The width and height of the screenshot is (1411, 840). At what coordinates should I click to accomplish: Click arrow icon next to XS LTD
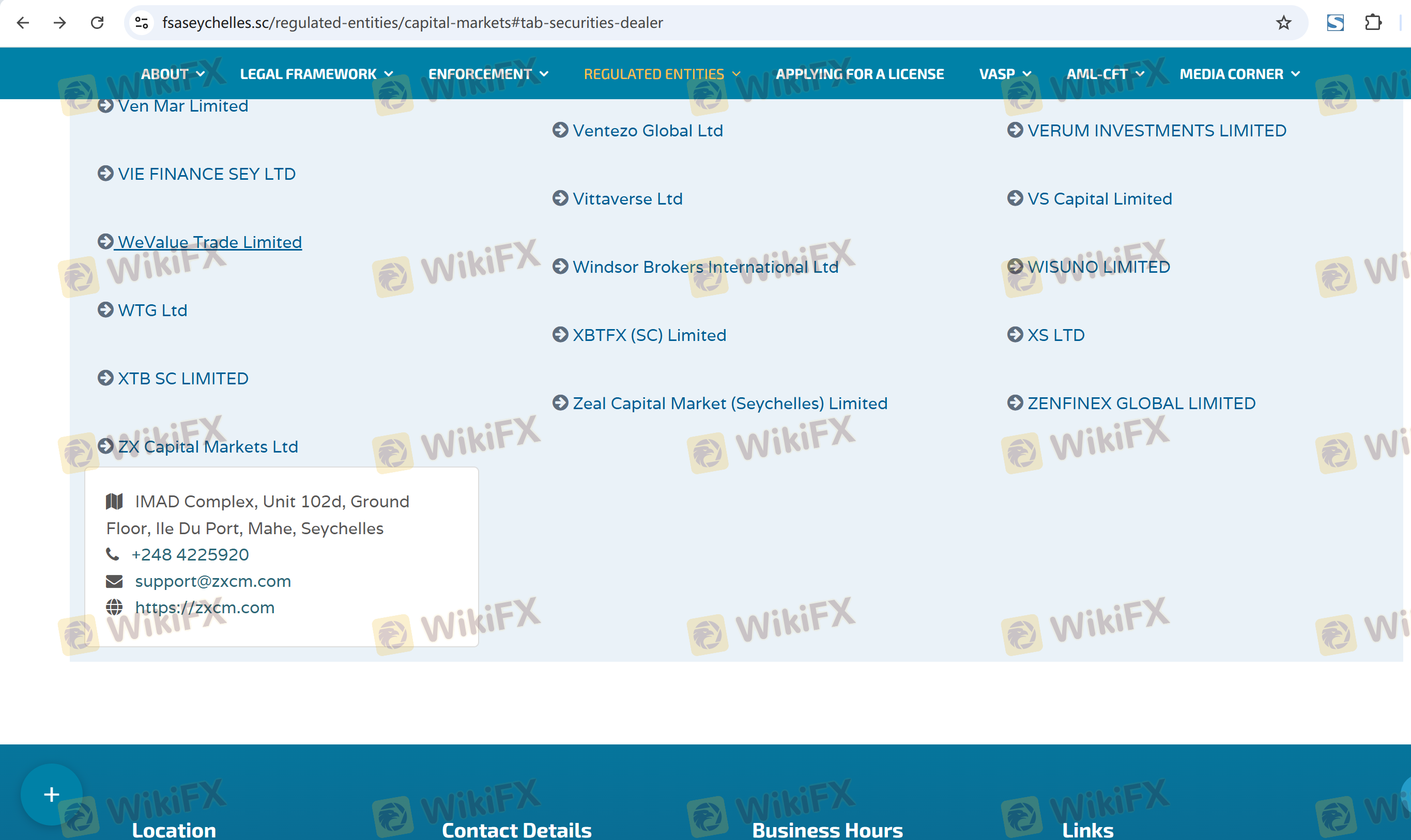[x=1015, y=335]
